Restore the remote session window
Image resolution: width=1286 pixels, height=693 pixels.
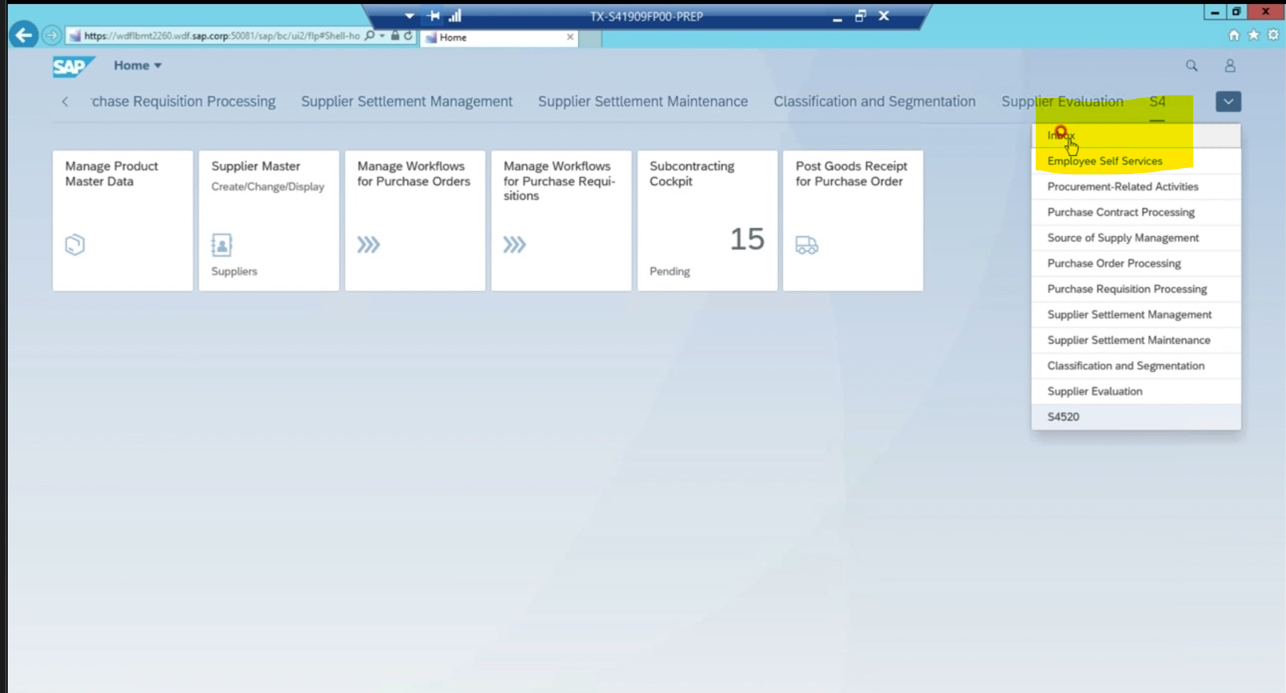[x=860, y=16]
